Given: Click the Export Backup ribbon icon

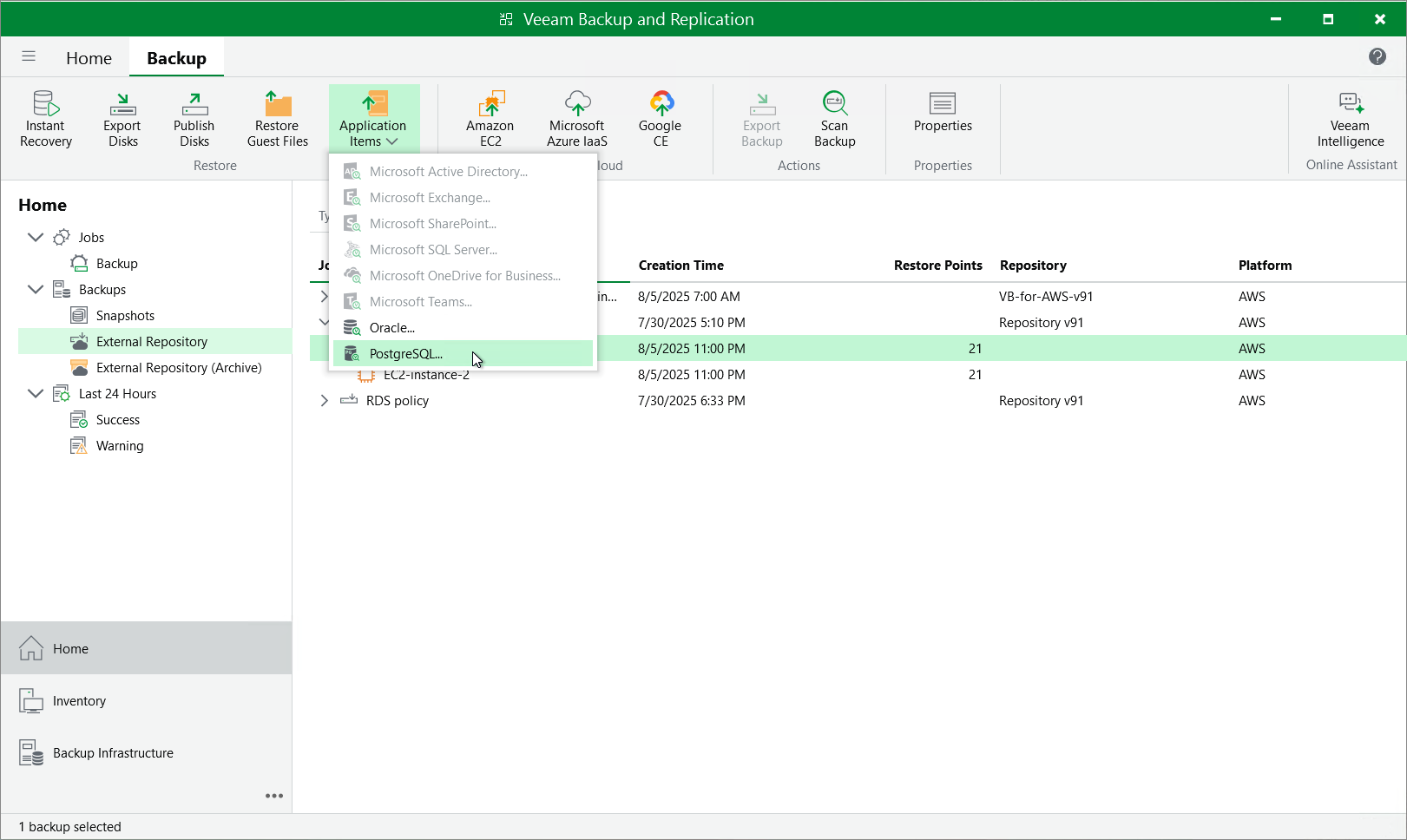Looking at the screenshot, I should tap(762, 104).
